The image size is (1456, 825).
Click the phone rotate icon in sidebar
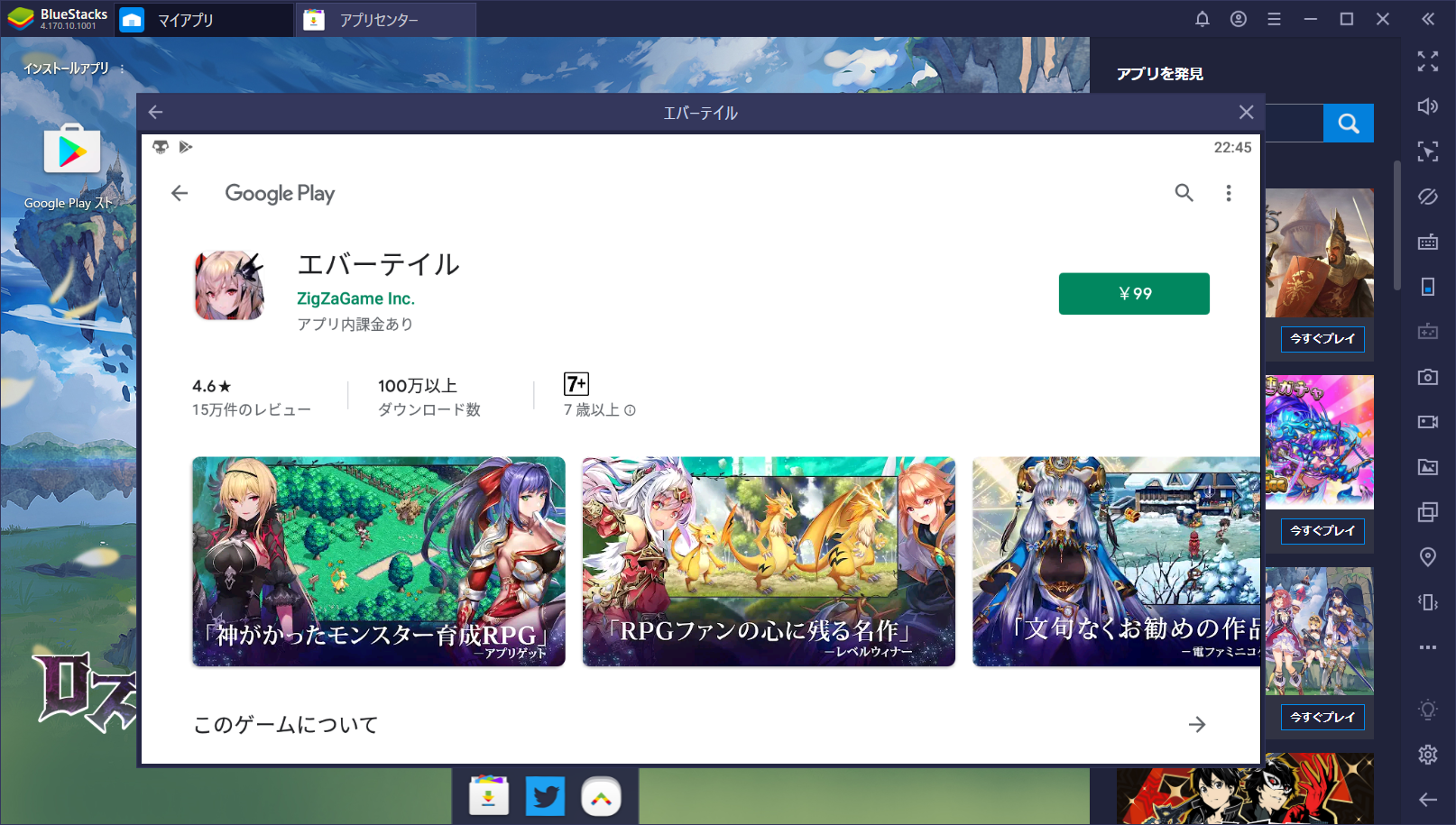click(1428, 287)
